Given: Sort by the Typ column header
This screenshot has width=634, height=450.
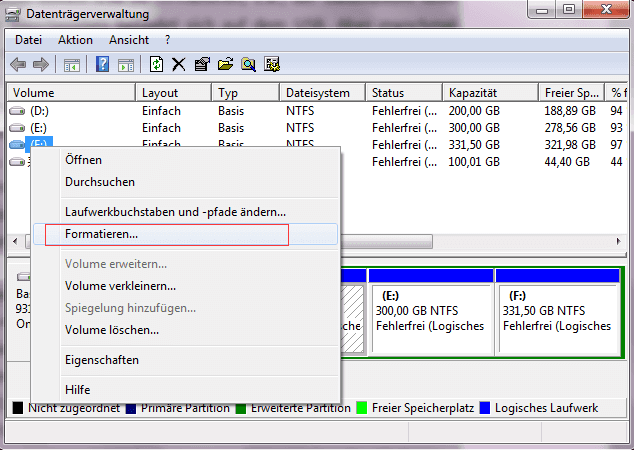Looking at the screenshot, I should pos(245,93).
